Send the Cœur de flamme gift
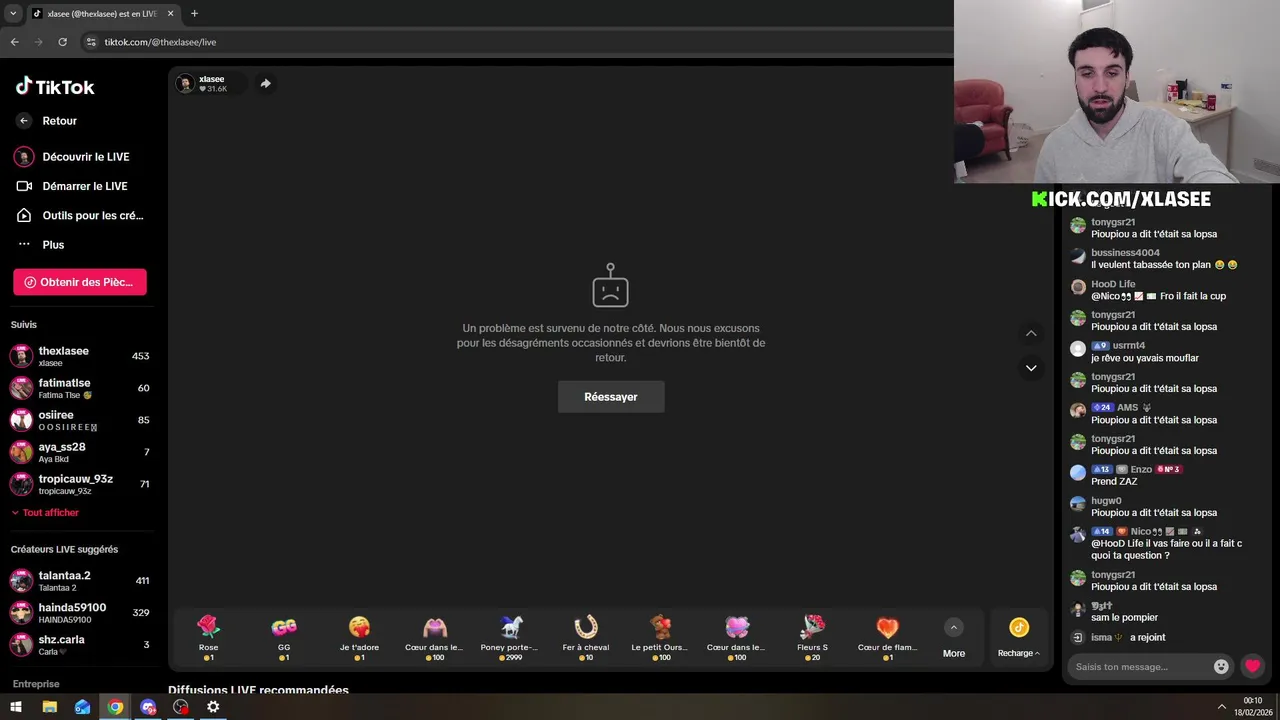The width and height of the screenshot is (1280, 720). pos(887,637)
